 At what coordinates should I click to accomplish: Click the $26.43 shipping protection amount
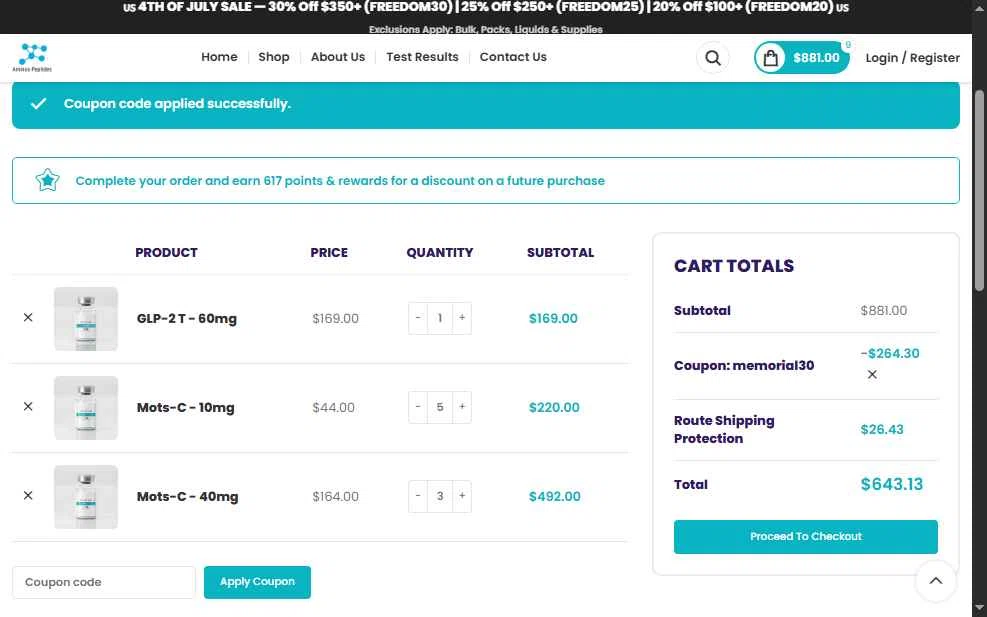coord(881,429)
